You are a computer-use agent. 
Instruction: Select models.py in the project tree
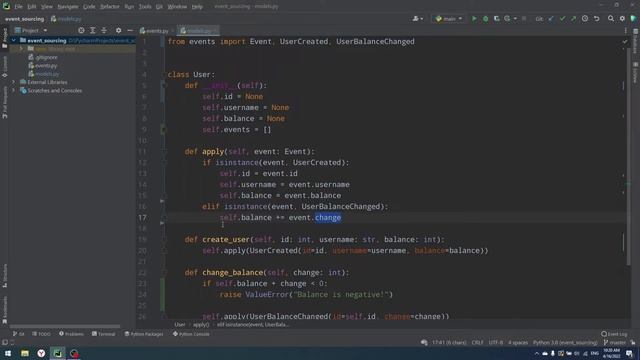coord(44,74)
